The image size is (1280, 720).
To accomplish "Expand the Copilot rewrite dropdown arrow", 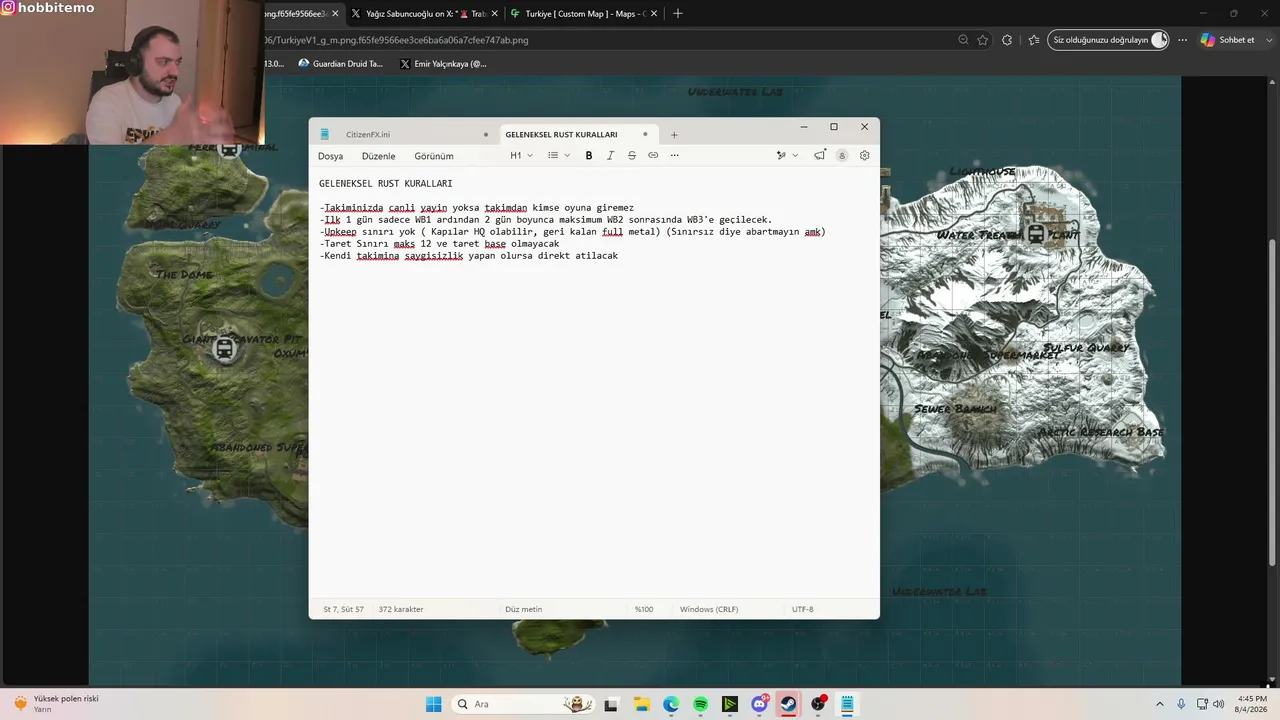I will 795,155.
